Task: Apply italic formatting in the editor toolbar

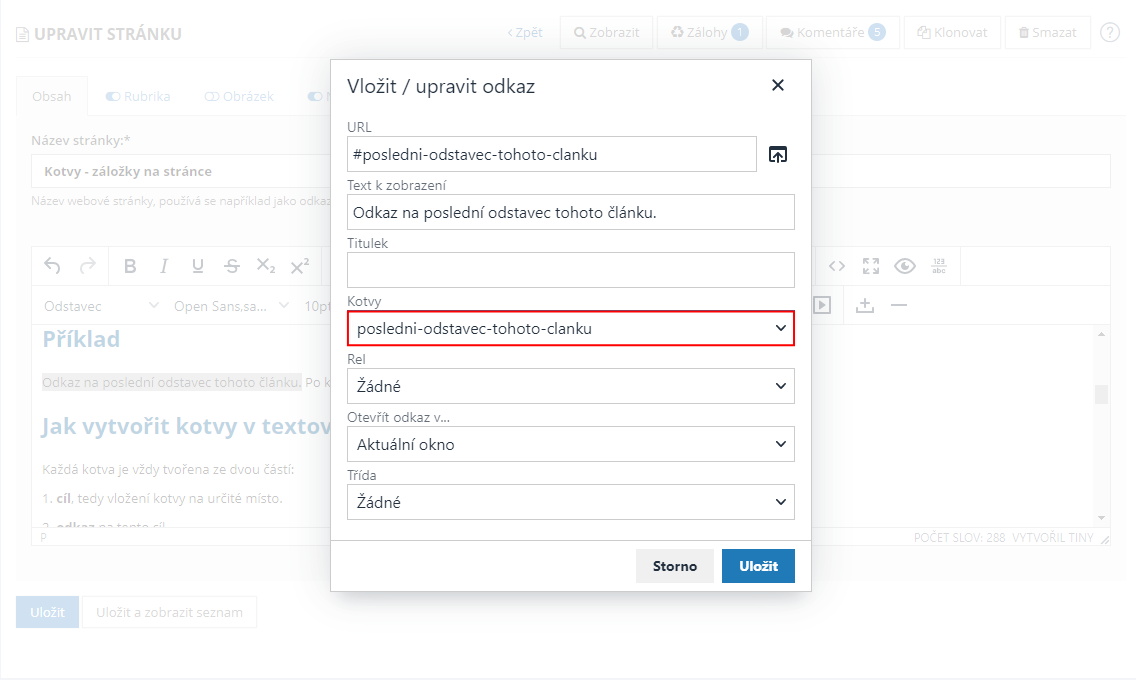Action: tap(164, 266)
